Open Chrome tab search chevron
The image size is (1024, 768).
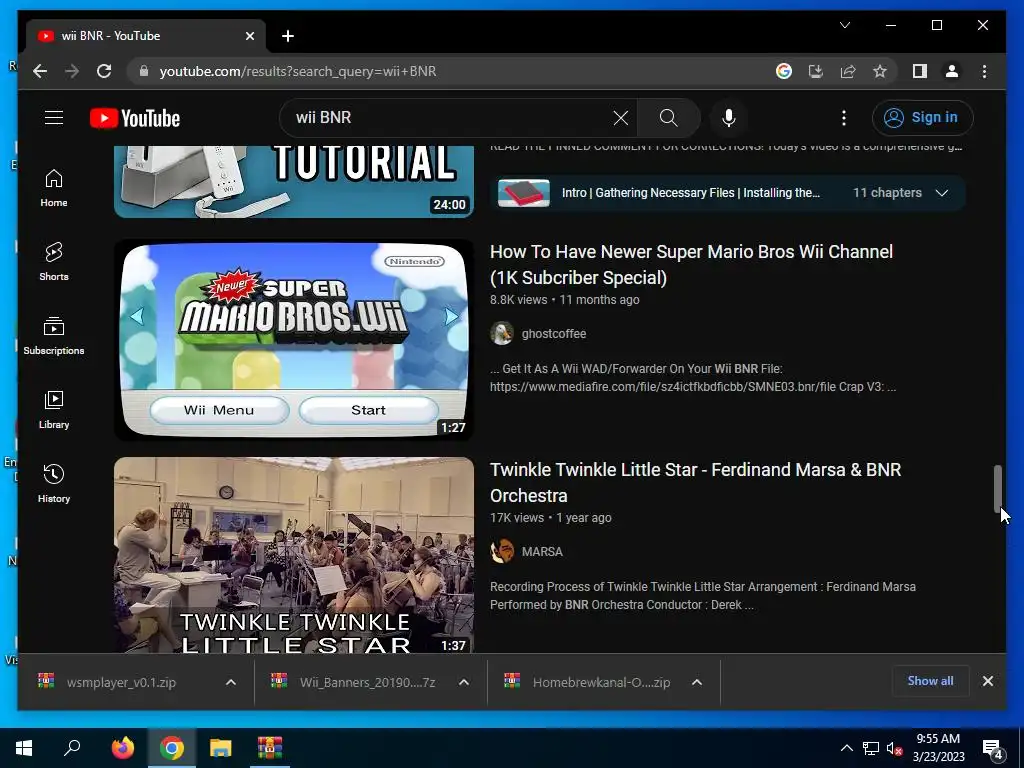point(844,25)
